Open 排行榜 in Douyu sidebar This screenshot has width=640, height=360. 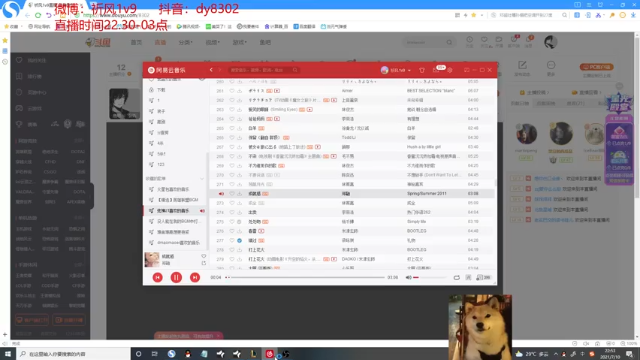coord(35,76)
